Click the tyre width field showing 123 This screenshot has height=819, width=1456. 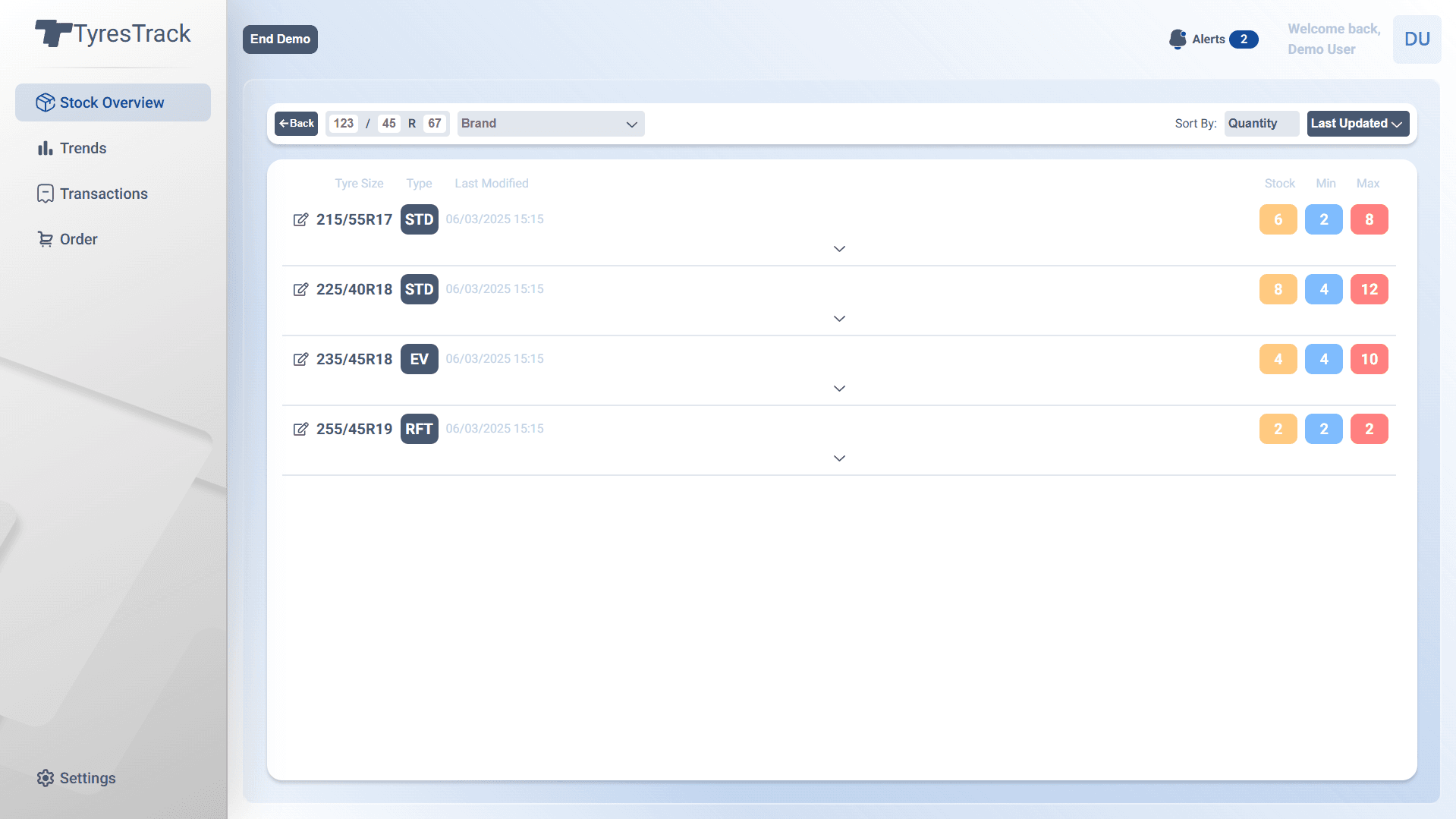(x=344, y=124)
